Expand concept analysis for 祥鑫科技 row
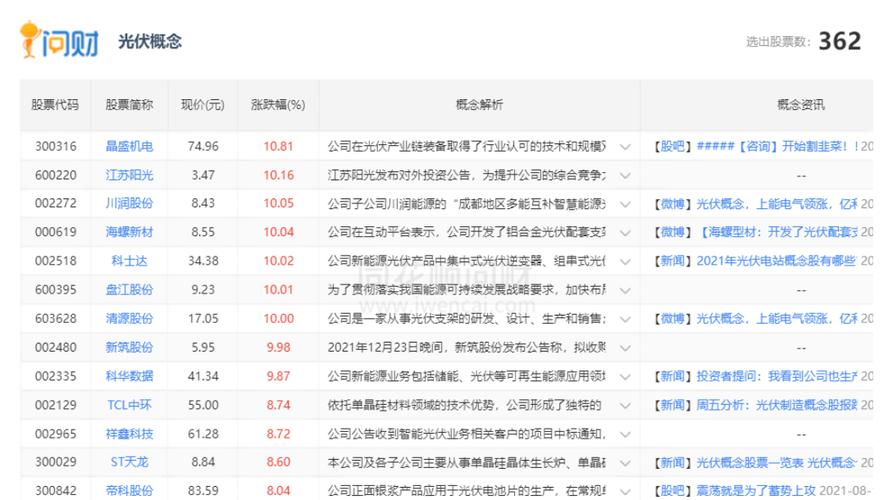 tap(625, 435)
